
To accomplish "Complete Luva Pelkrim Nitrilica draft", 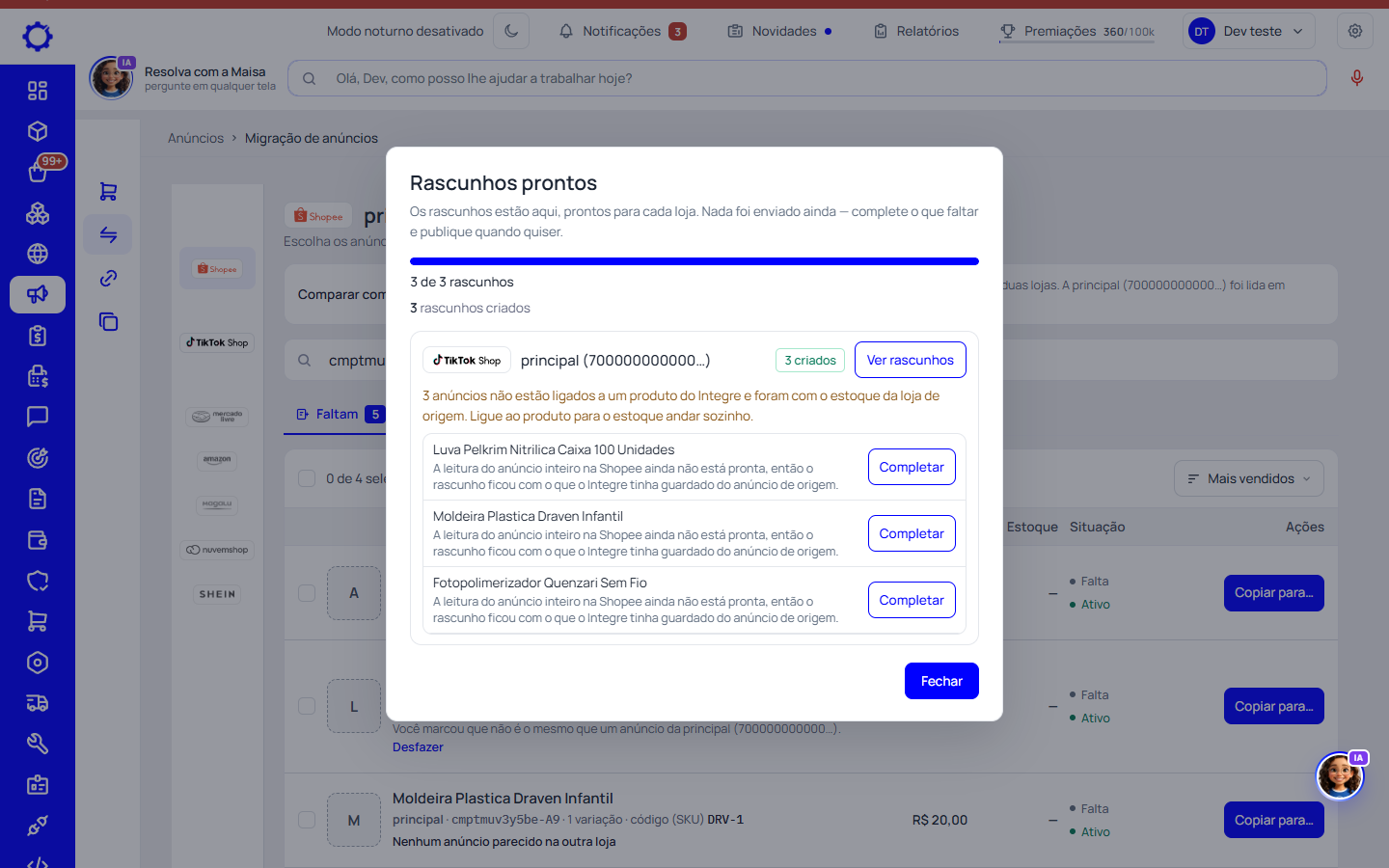I will (x=912, y=467).
